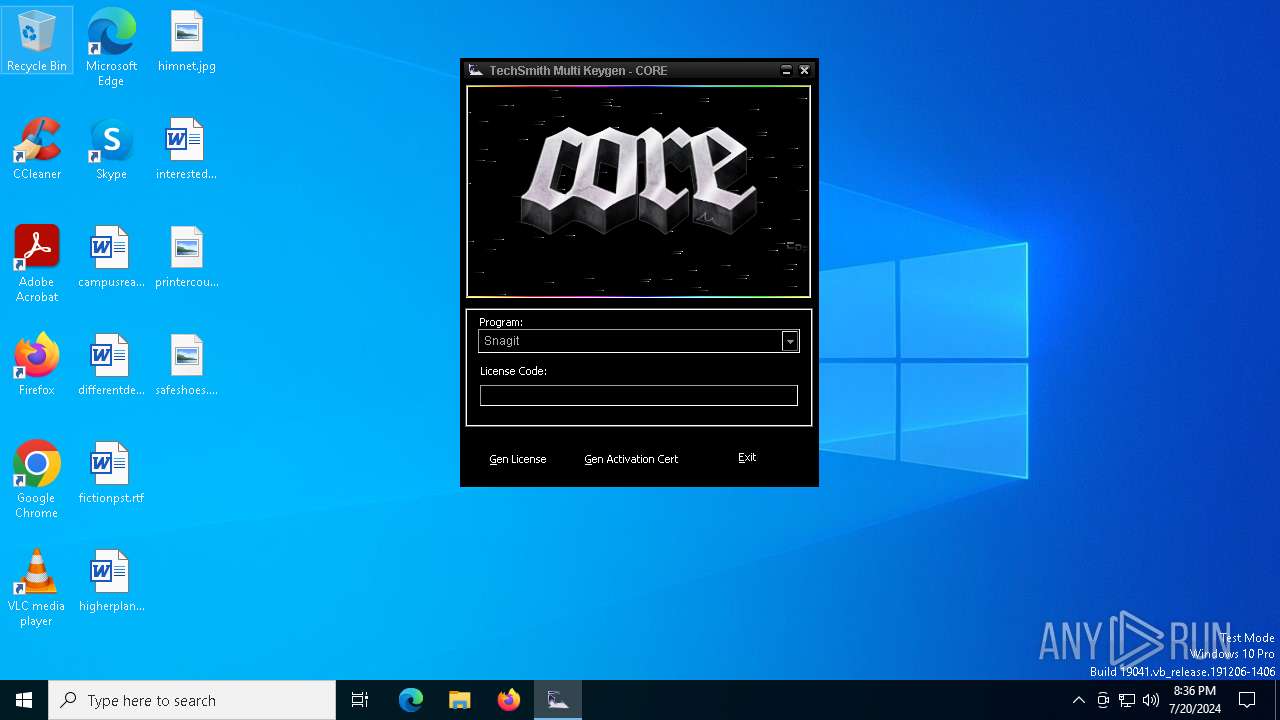This screenshot has width=1280, height=720.
Task: Select the campusrea... Word document
Action: pyautogui.click(x=111, y=256)
